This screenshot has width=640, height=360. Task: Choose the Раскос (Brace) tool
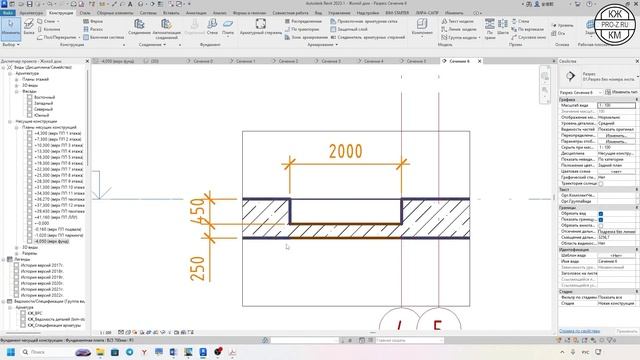pyautogui.click(x=93, y=29)
